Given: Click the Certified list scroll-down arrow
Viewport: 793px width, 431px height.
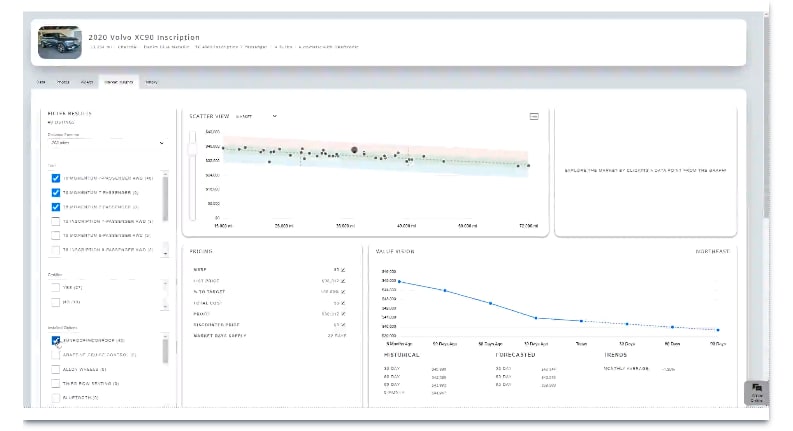Looking at the screenshot, I should (x=165, y=306).
